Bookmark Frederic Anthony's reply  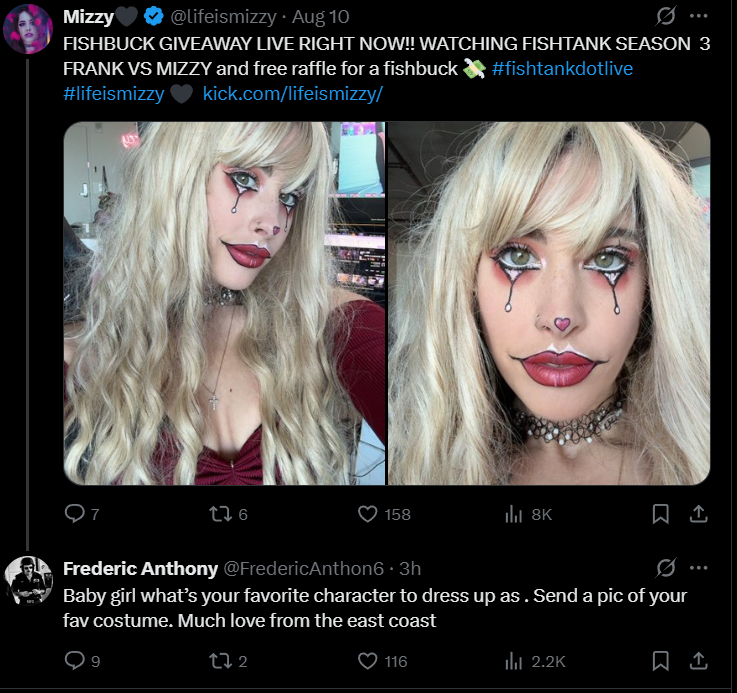pyautogui.click(x=660, y=661)
